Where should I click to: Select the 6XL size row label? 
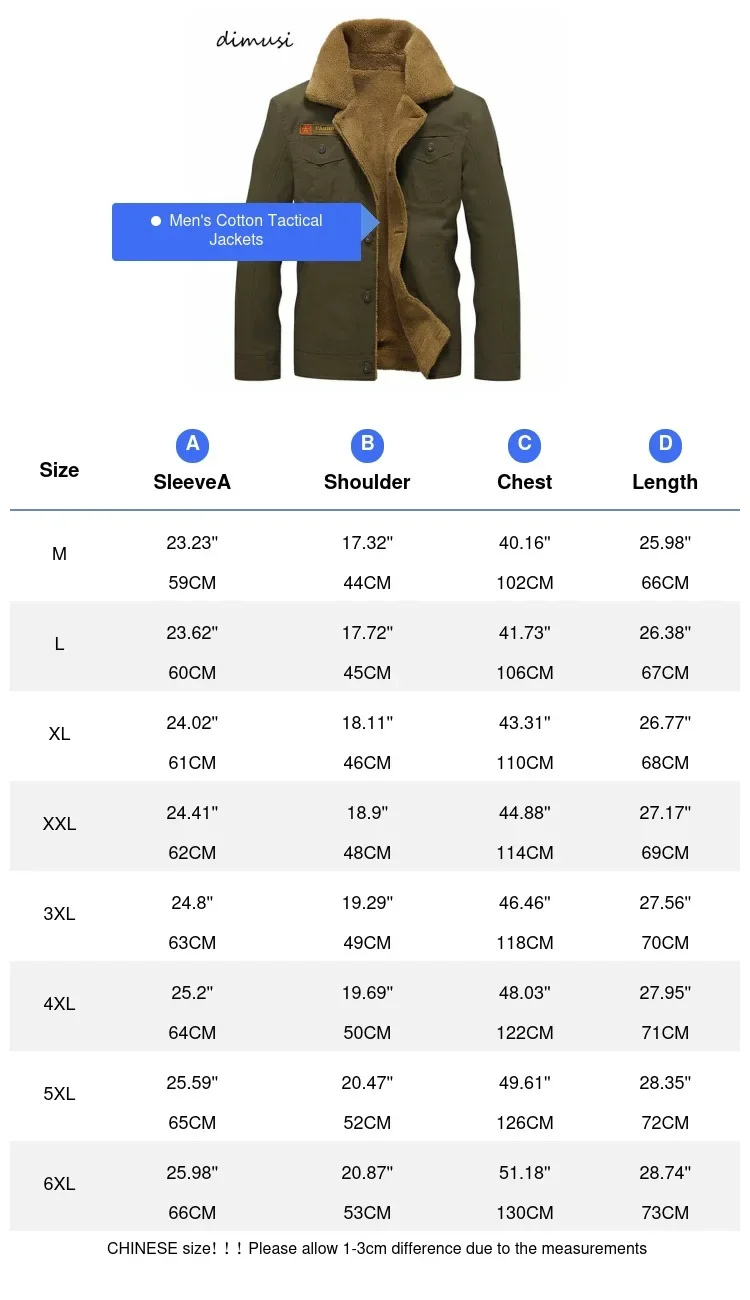[x=59, y=1184]
